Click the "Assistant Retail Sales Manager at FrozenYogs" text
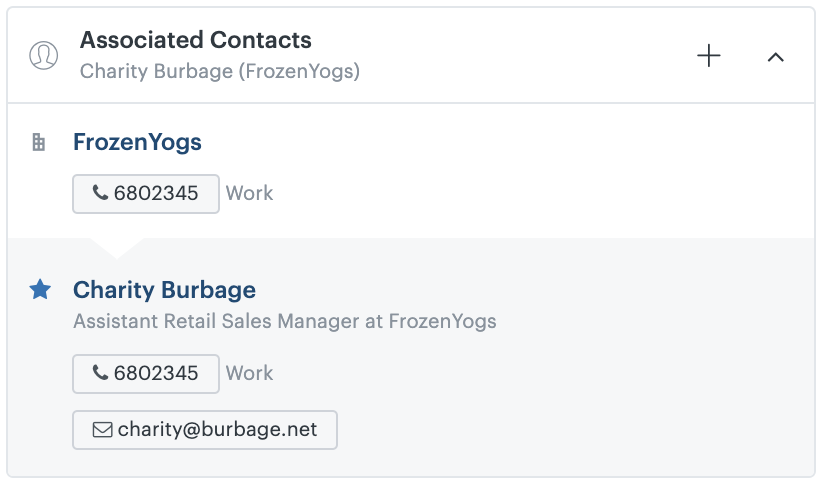The height and width of the screenshot is (484, 822). [x=285, y=321]
